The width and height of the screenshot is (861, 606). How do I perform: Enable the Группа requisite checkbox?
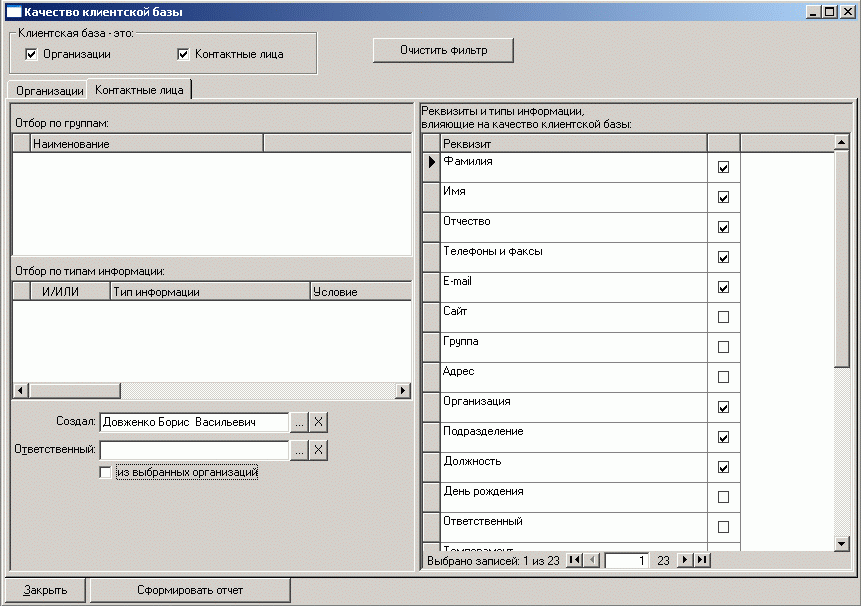pyautogui.click(x=723, y=347)
